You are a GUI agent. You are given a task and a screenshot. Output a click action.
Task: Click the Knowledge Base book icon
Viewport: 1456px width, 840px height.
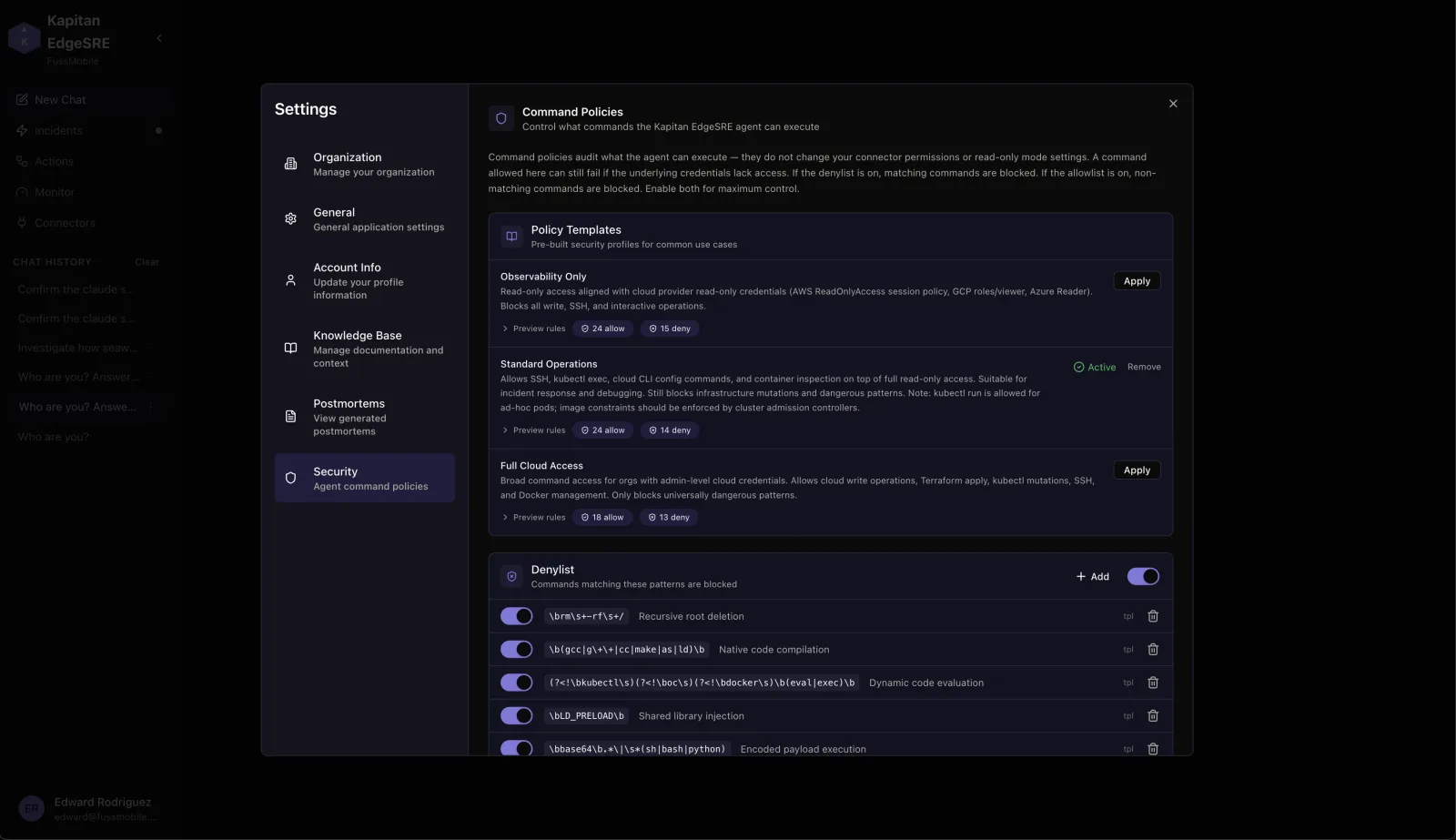coord(291,349)
